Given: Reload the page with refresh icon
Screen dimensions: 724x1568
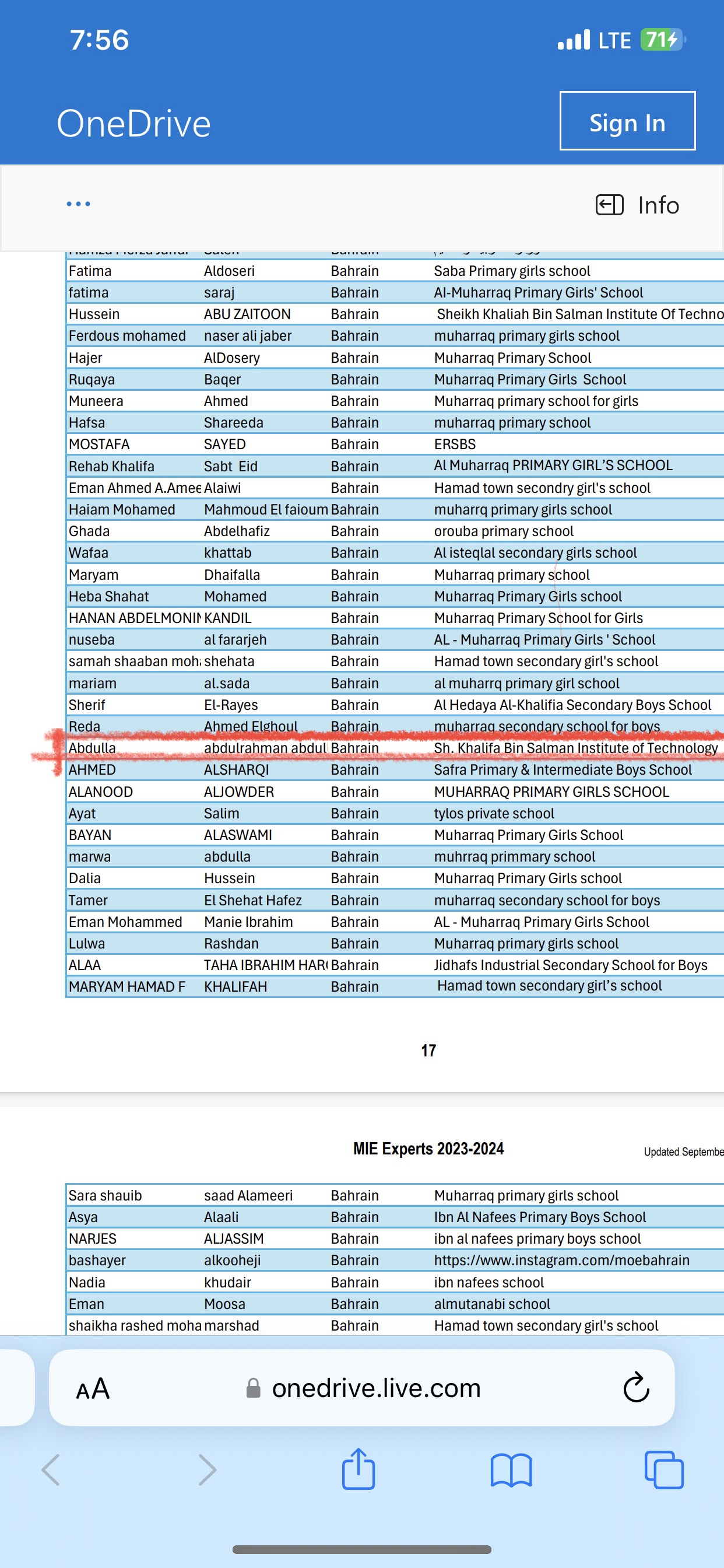Looking at the screenshot, I should click(637, 1388).
